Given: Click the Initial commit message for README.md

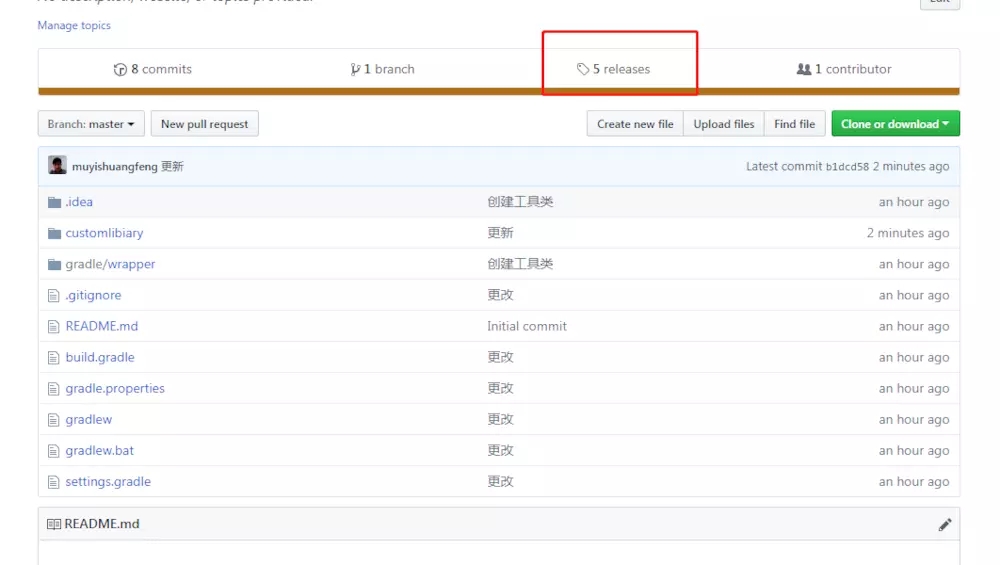Looking at the screenshot, I should coord(527,327).
